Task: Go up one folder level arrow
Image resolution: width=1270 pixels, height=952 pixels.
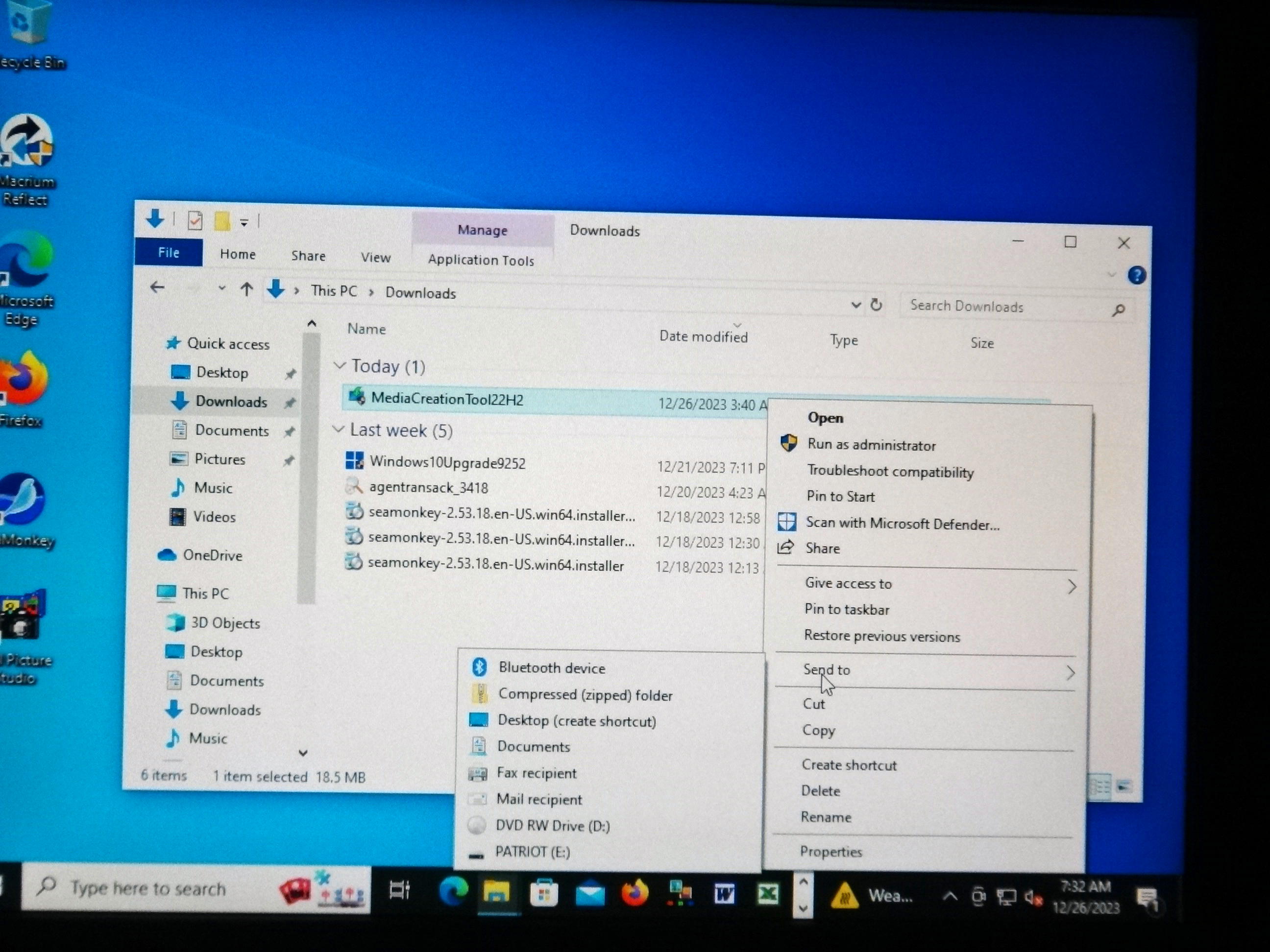Action: click(246, 289)
